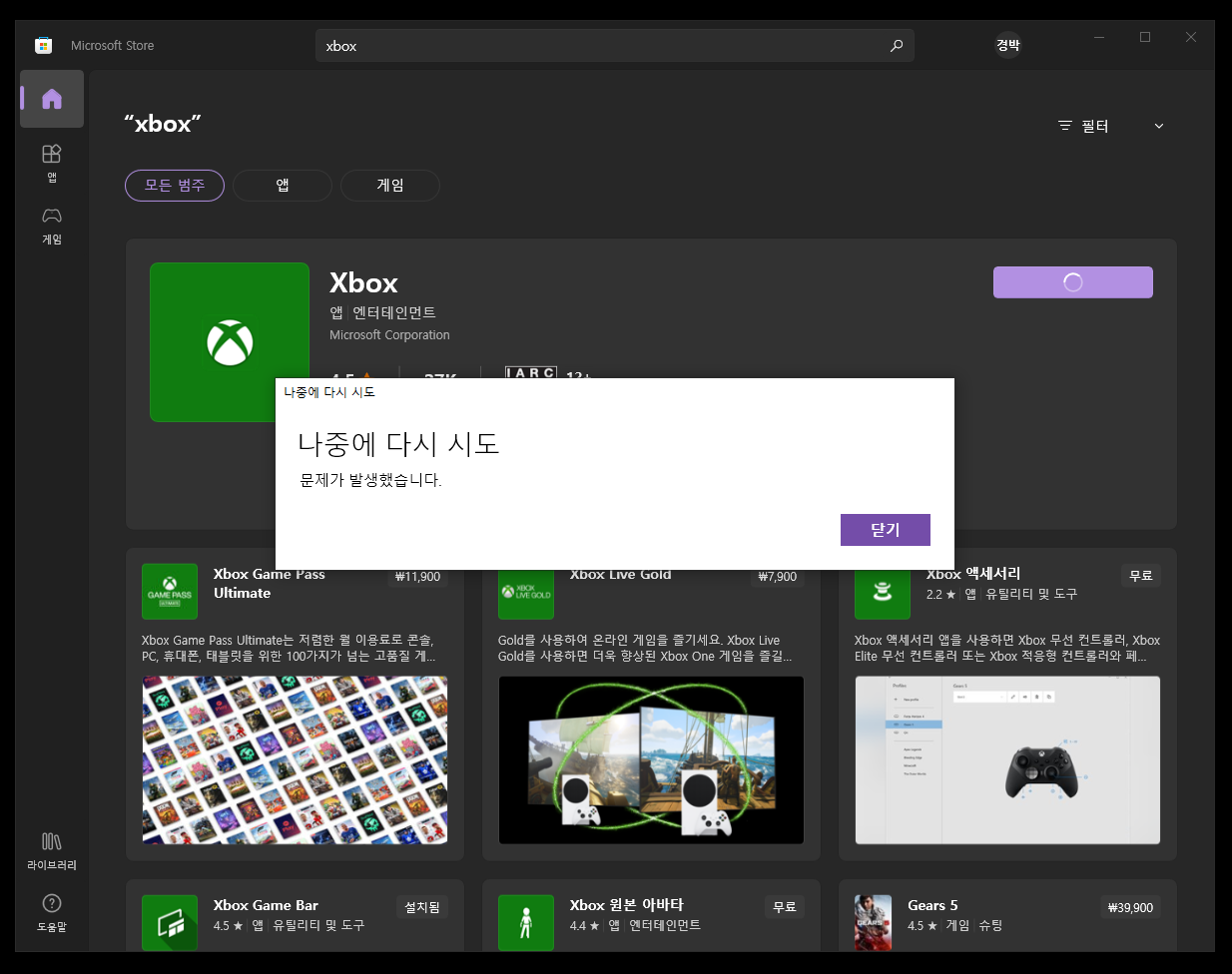Click the 닫기 button in dialog
The image size is (1232, 974).
(886, 530)
